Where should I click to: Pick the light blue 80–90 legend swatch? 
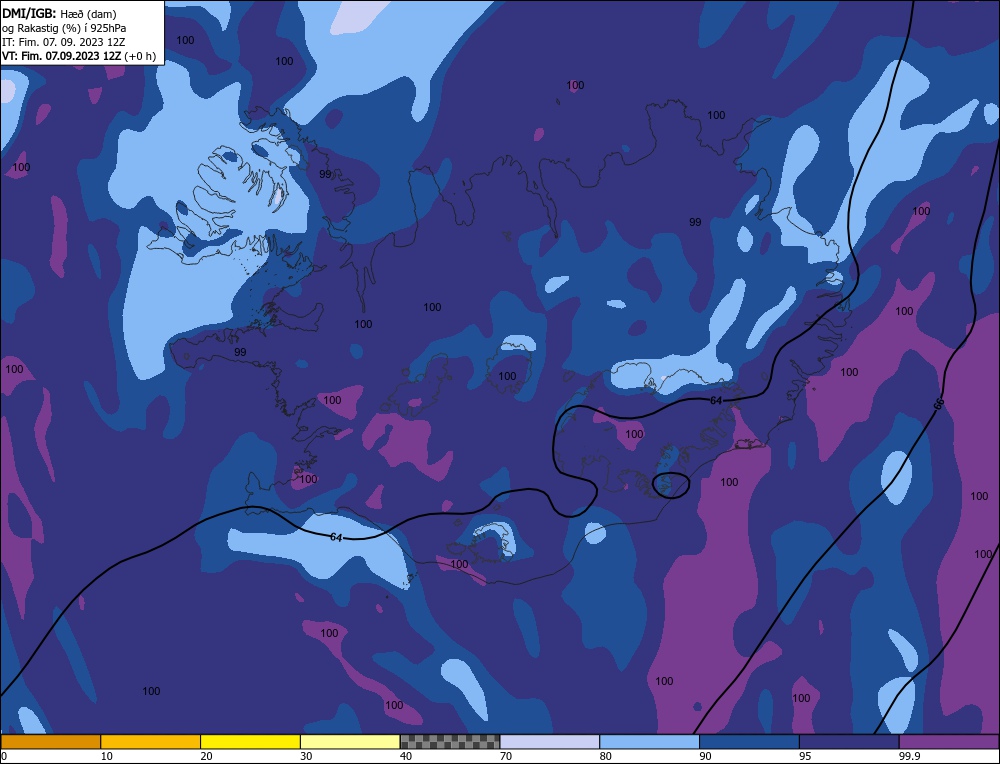(x=650, y=742)
